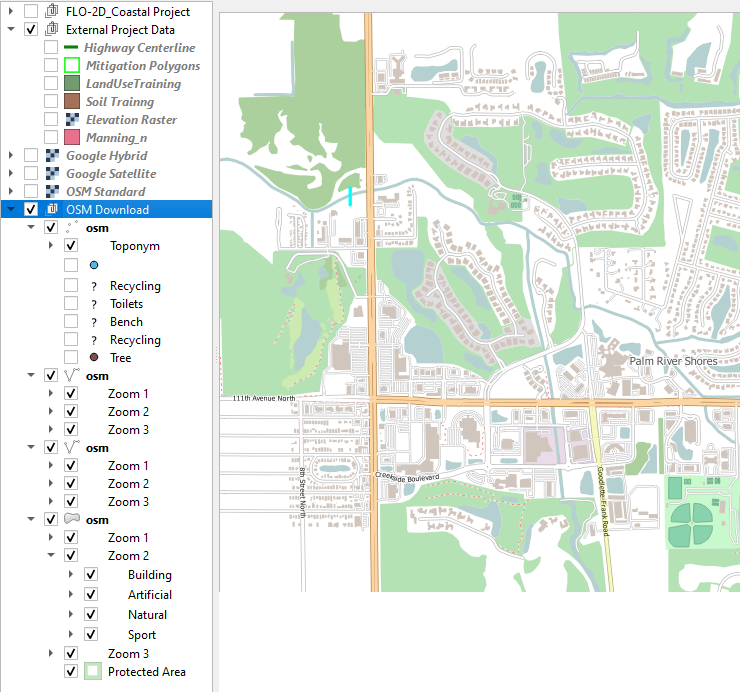The image size is (740, 692).
Task: Expand the Building category under Zoom 2
Action: coord(71,575)
